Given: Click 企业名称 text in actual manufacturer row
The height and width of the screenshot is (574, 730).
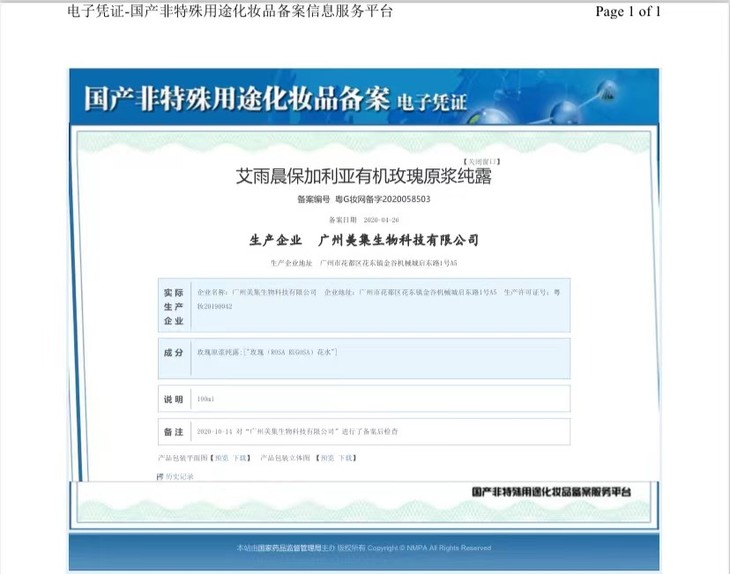Looking at the screenshot, I should [257, 292].
